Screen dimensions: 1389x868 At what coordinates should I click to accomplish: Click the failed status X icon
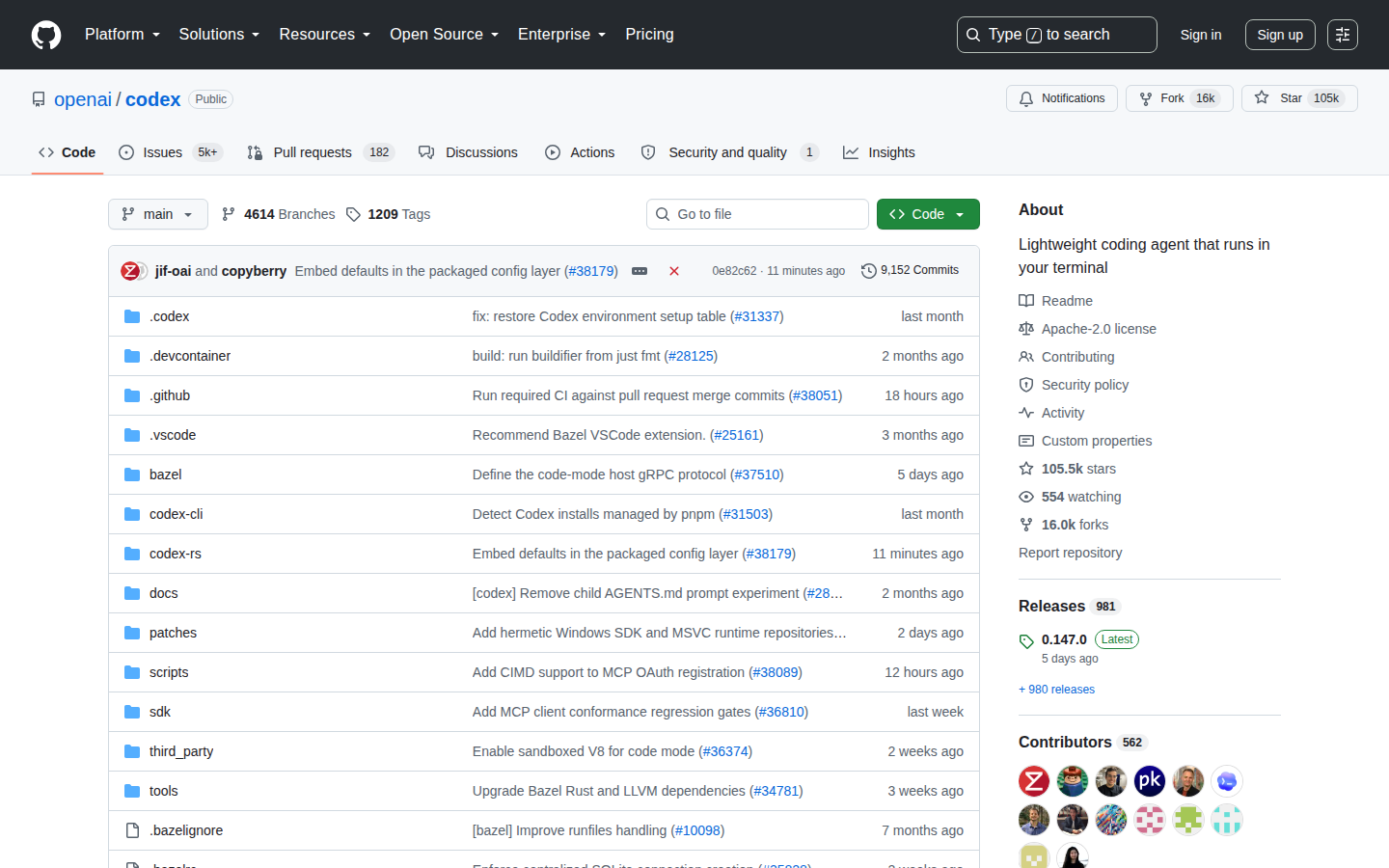point(674,271)
